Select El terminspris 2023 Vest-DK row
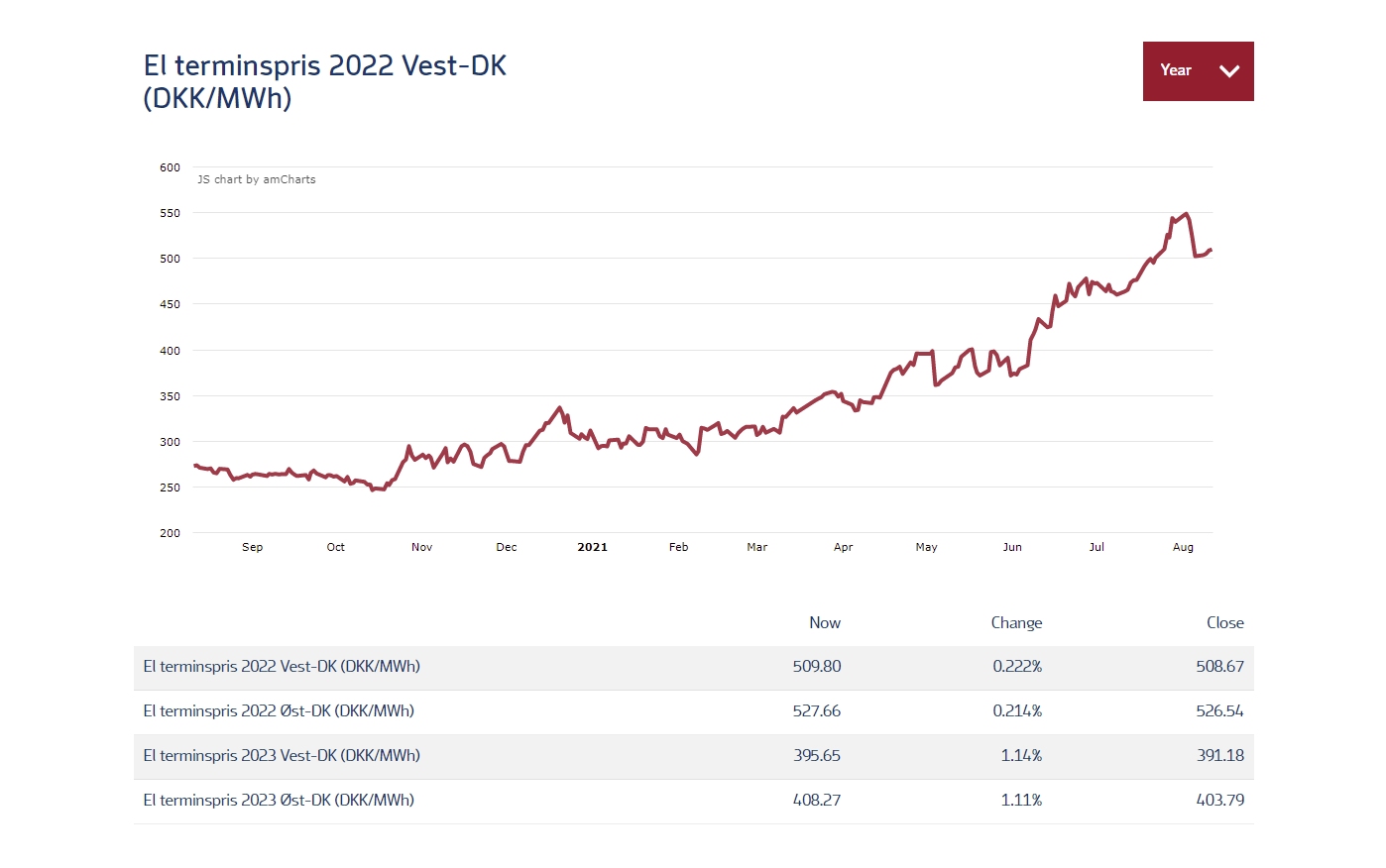This screenshot has width=1386, height=868. pos(282,756)
